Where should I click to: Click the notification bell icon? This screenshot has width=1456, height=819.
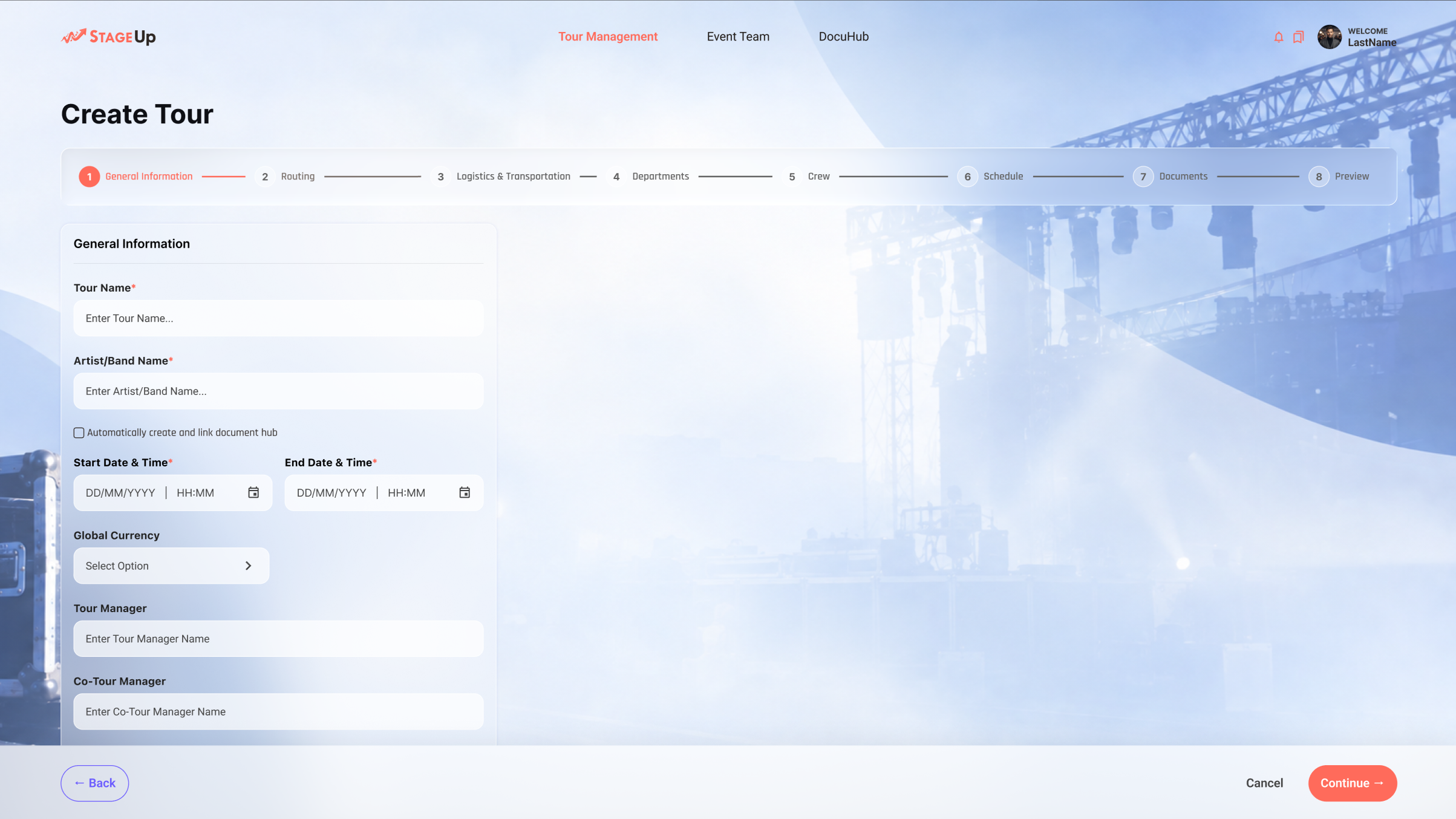1278,37
